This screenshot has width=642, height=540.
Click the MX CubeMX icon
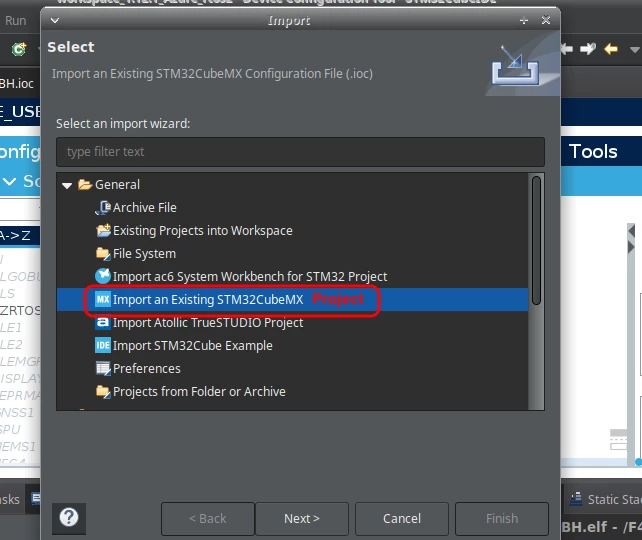click(x=103, y=299)
